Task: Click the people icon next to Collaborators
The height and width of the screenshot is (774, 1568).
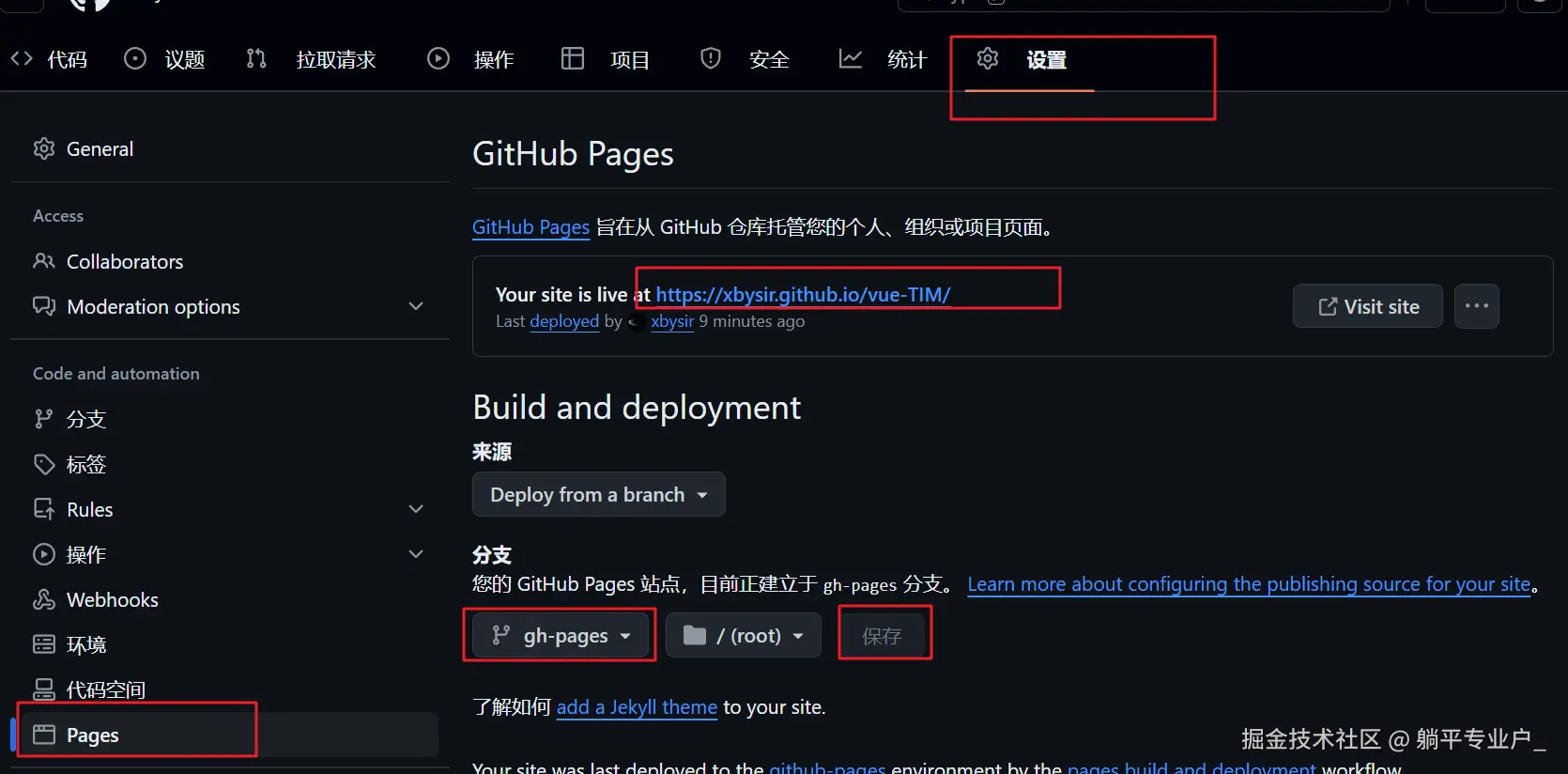Action: pos(44,261)
